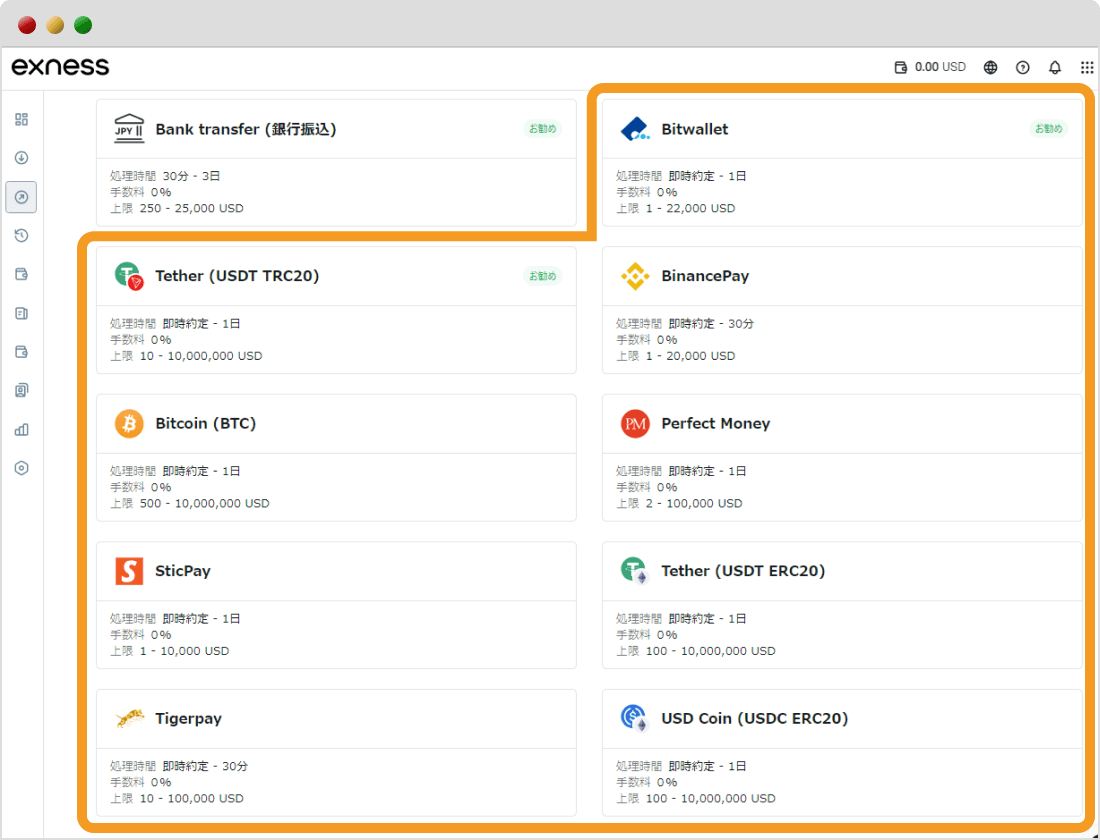The width and height of the screenshot is (1100, 840).
Task: Click processing time '30分 - 3日'
Action: (192, 176)
